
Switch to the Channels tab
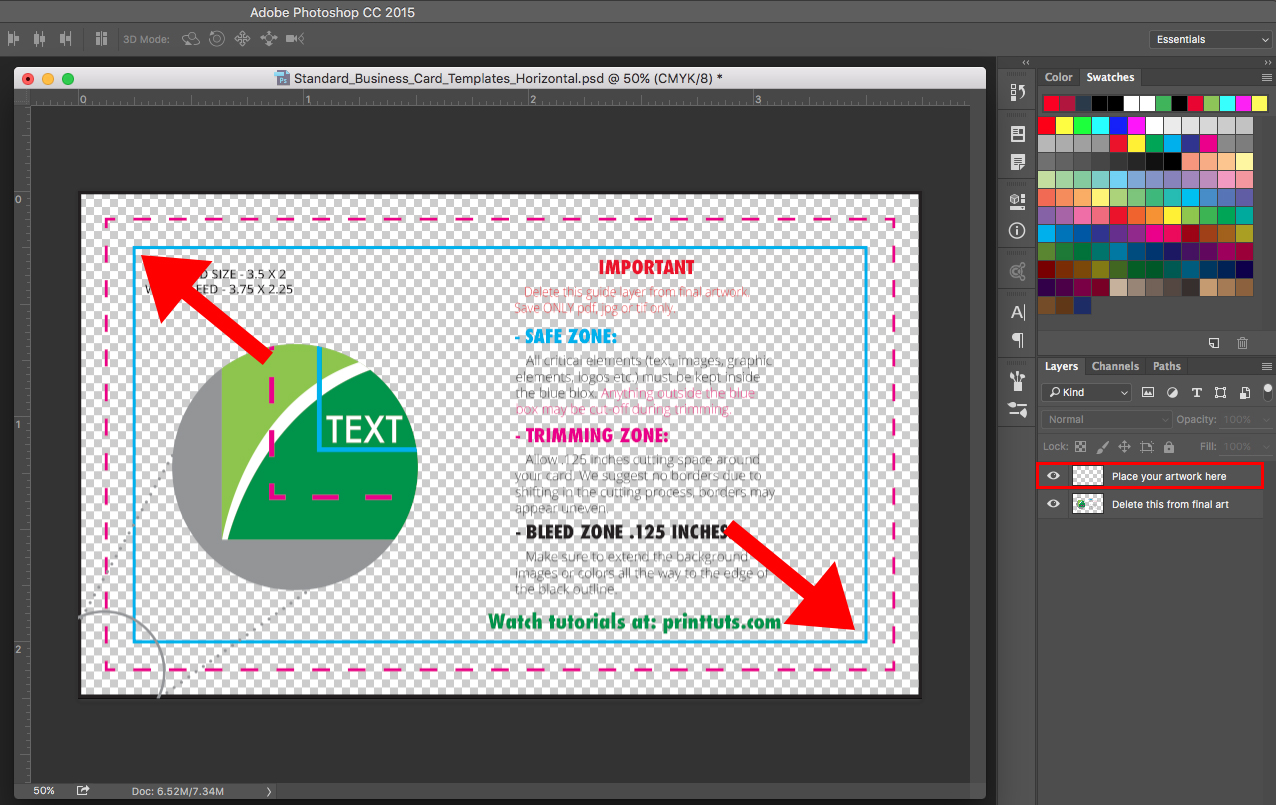pyautogui.click(x=1114, y=366)
